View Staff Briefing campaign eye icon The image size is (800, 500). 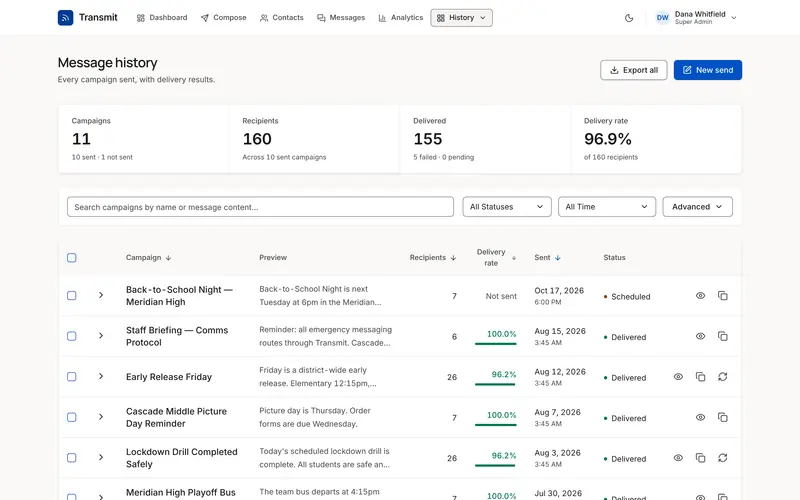point(701,336)
